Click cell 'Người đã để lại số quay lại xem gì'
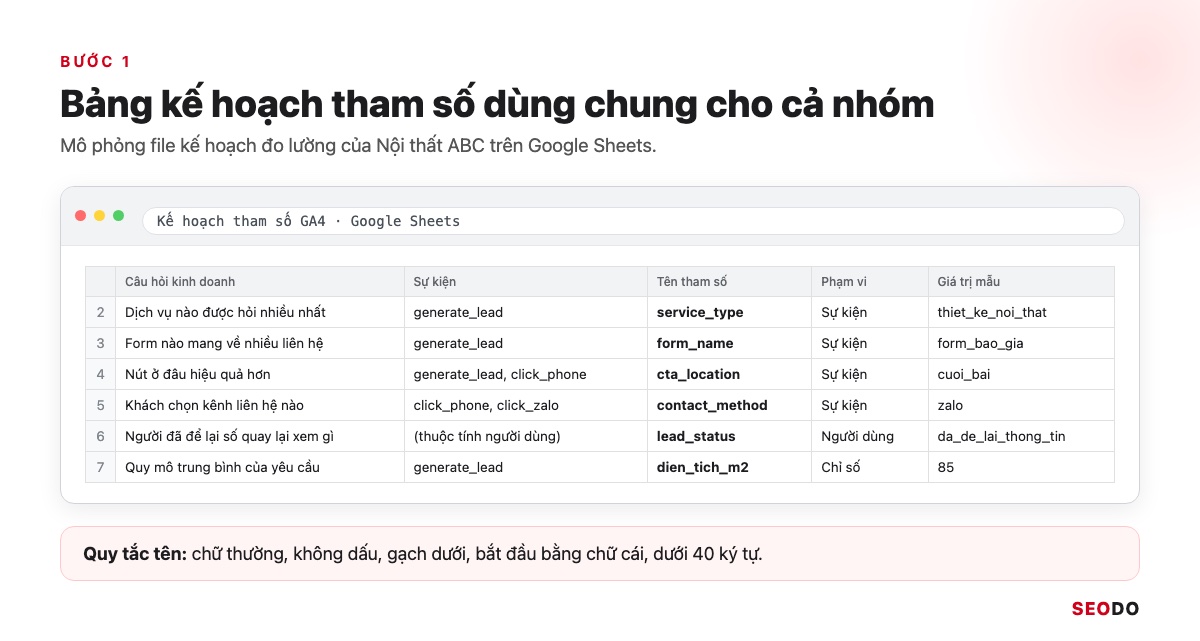The image size is (1200, 641). pyautogui.click(x=260, y=436)
